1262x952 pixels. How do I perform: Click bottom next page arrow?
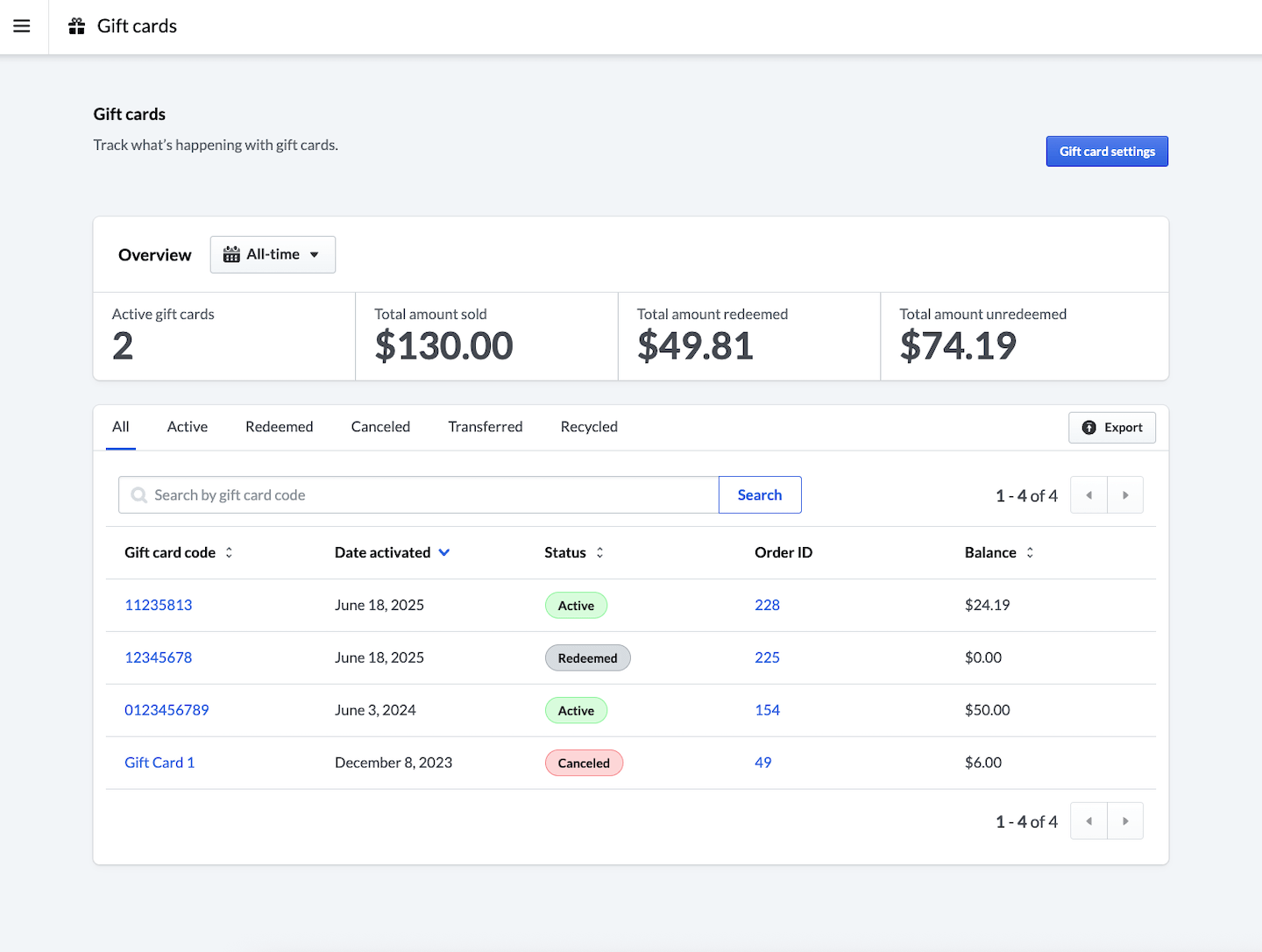tap(1125, 821)
